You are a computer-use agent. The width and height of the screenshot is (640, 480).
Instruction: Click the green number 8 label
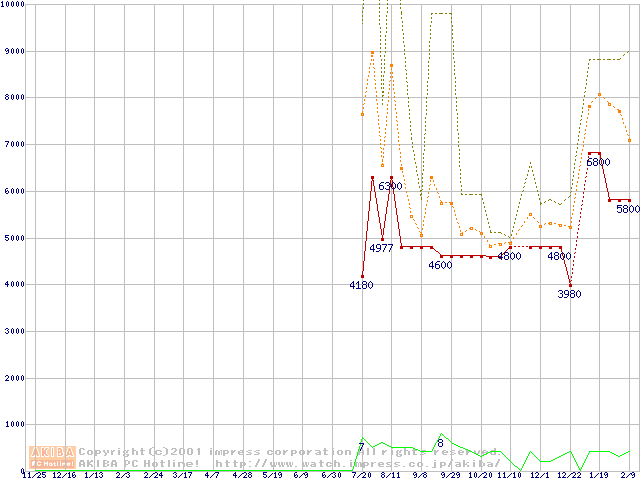pyautogui.click(x=440, y=443)
